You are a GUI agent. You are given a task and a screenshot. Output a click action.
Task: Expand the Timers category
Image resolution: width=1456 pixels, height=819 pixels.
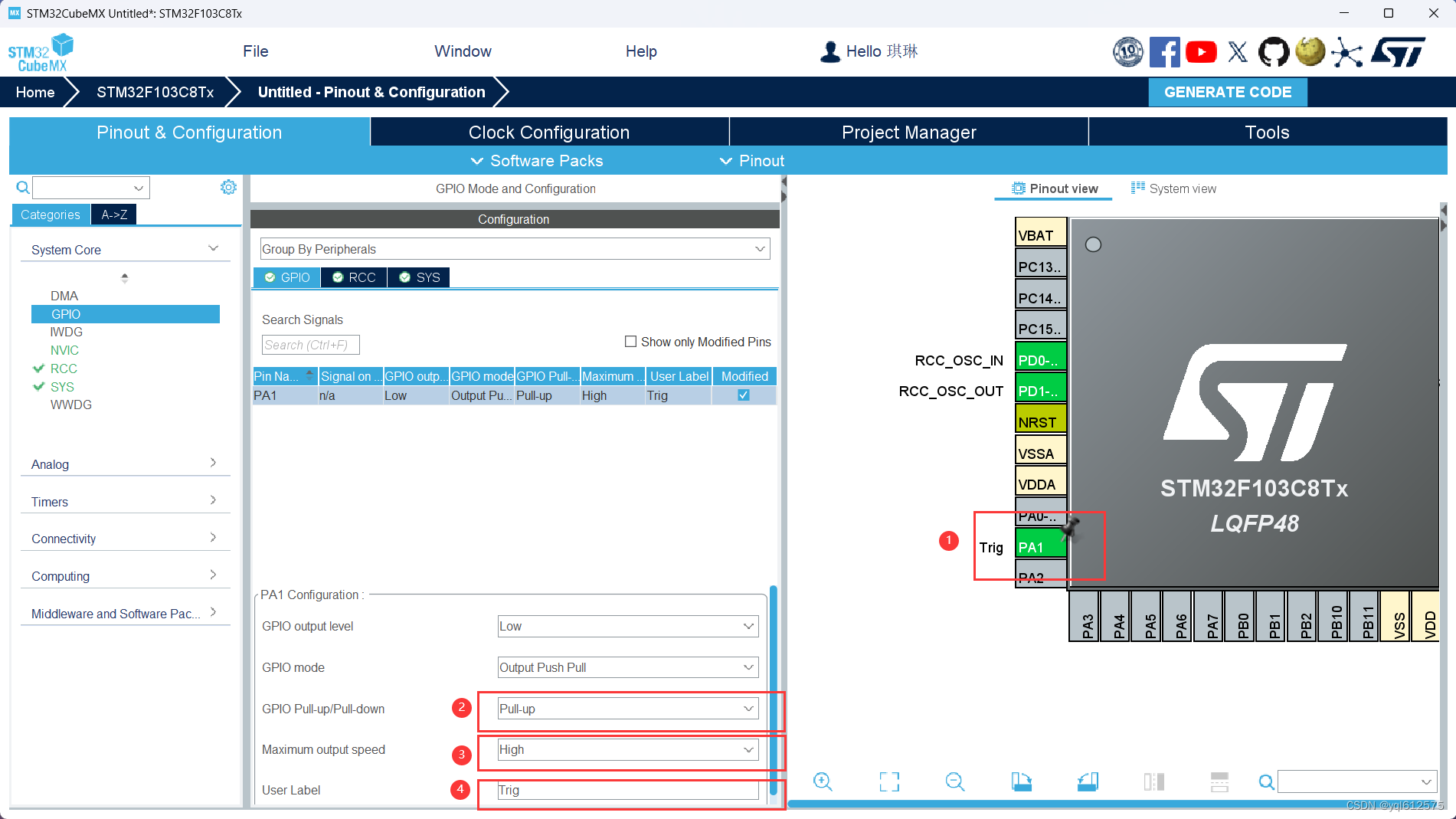[124, 502]
